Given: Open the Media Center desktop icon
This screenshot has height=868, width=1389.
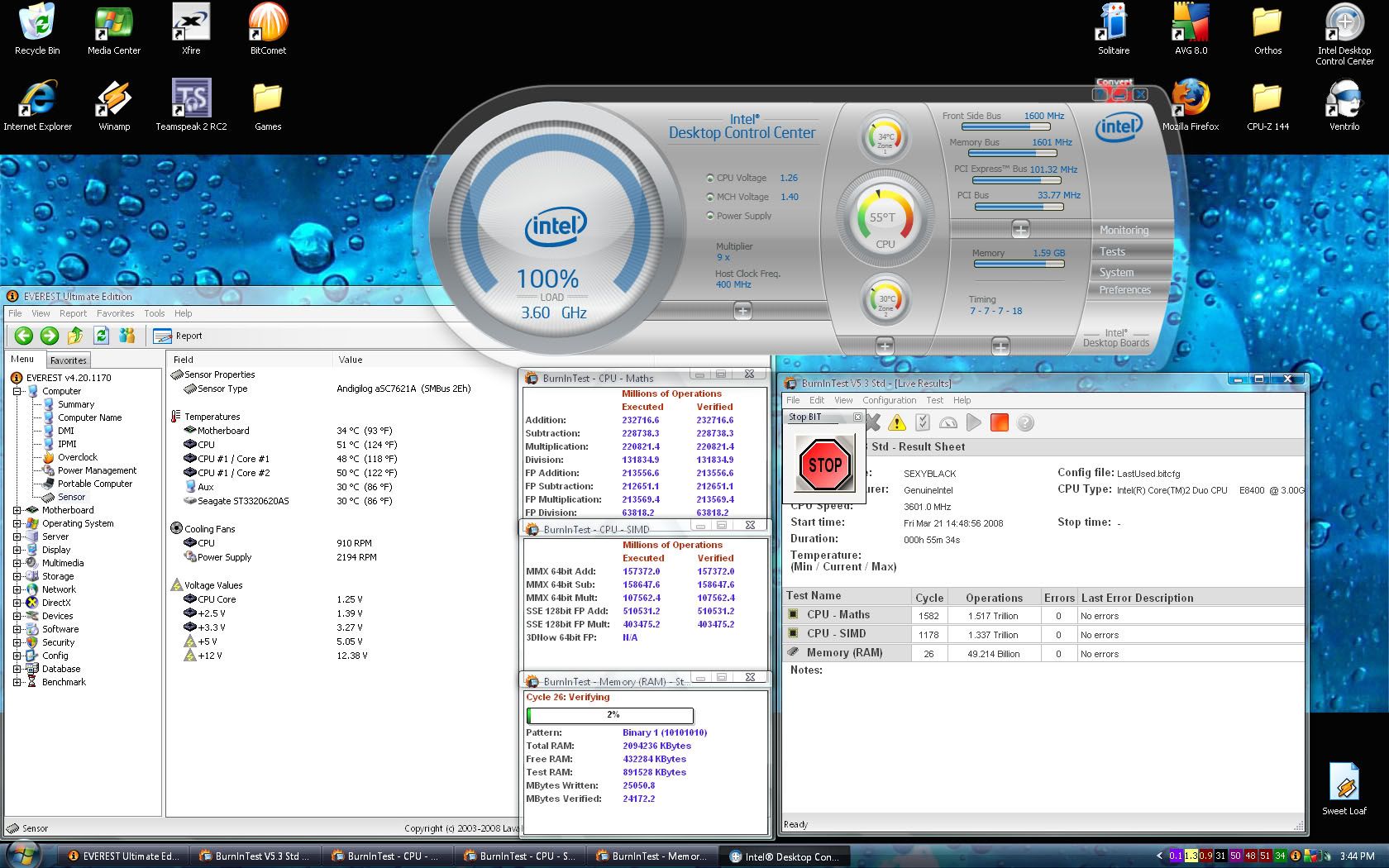Looking at the screenshot, I should pyautogui.click(x=114, y=29).
